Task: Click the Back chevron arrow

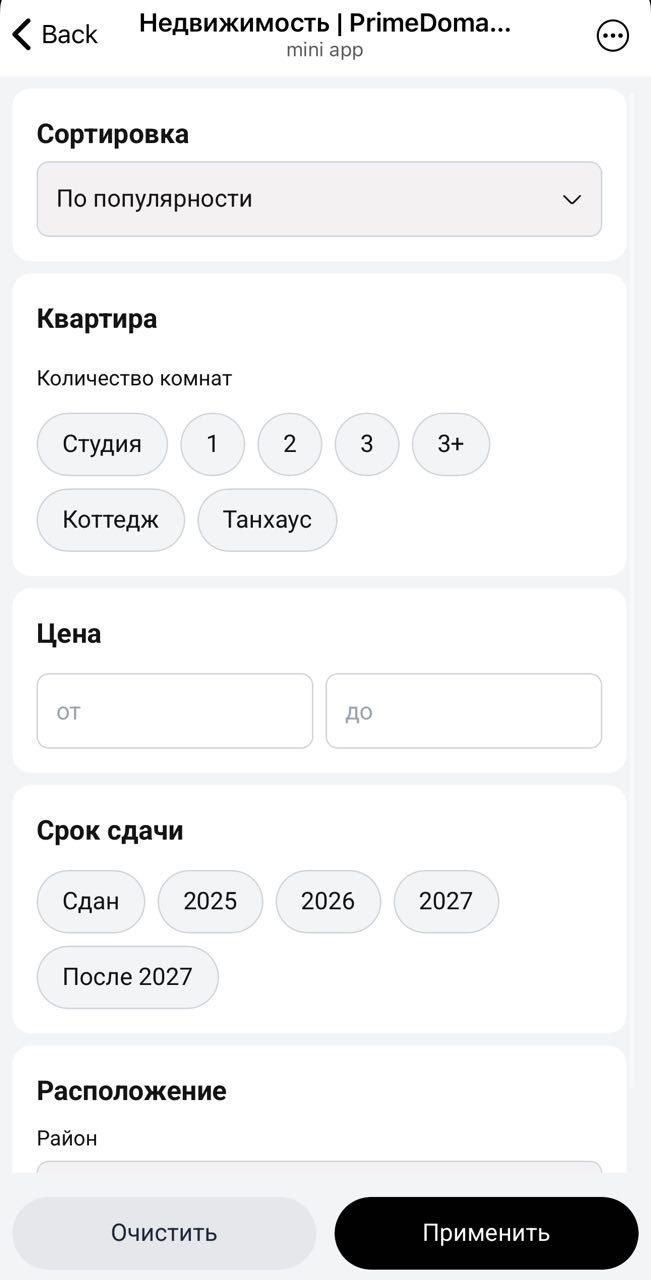Action: [20, 33]
